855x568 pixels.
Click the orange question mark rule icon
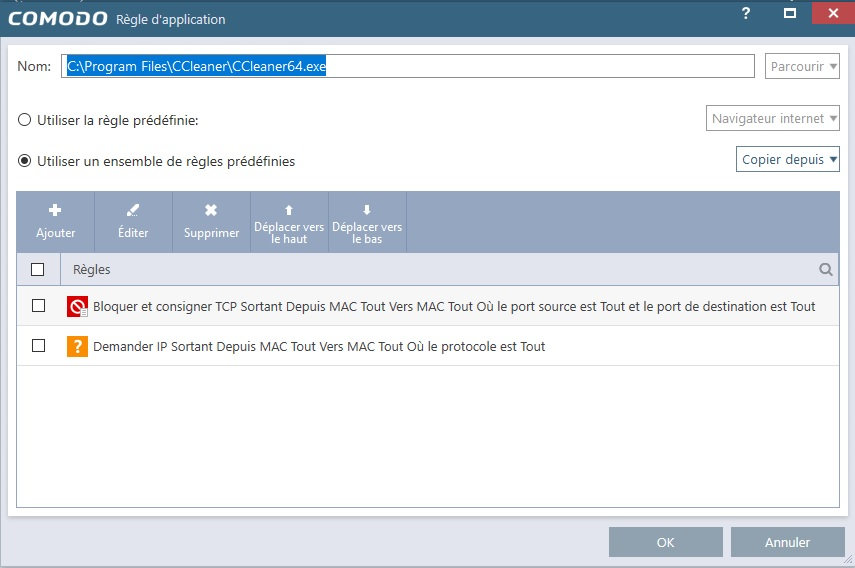point(77,346)
